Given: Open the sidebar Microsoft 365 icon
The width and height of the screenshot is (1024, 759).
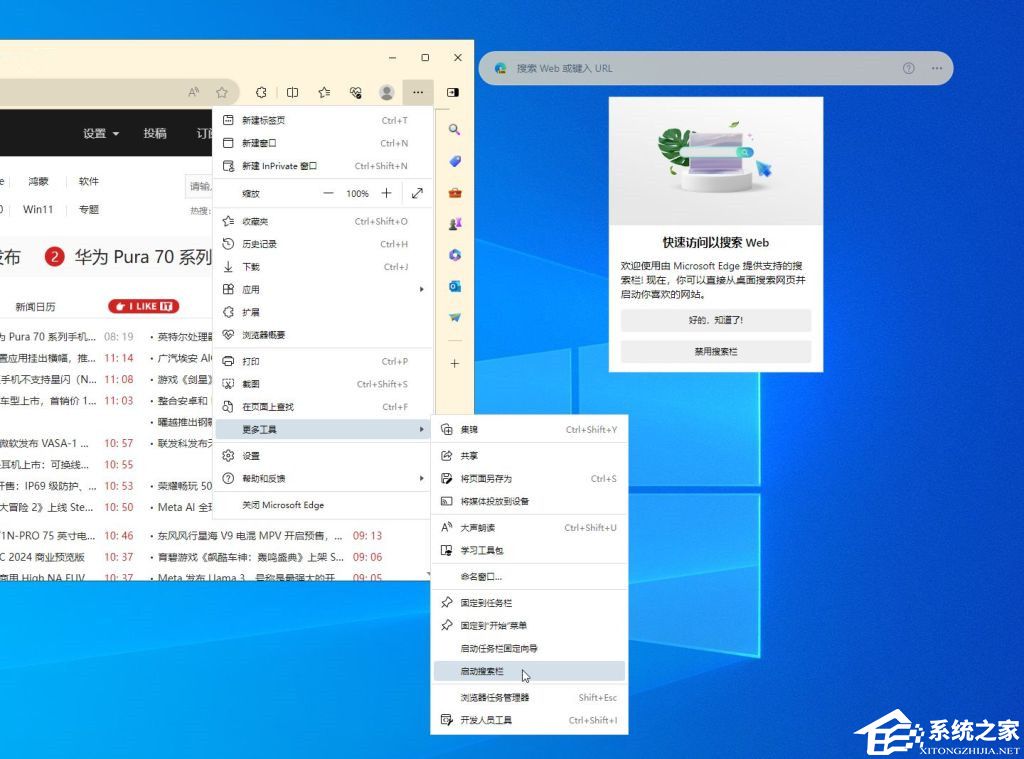Looking at the screenshot, I should (x=455, y=255).
